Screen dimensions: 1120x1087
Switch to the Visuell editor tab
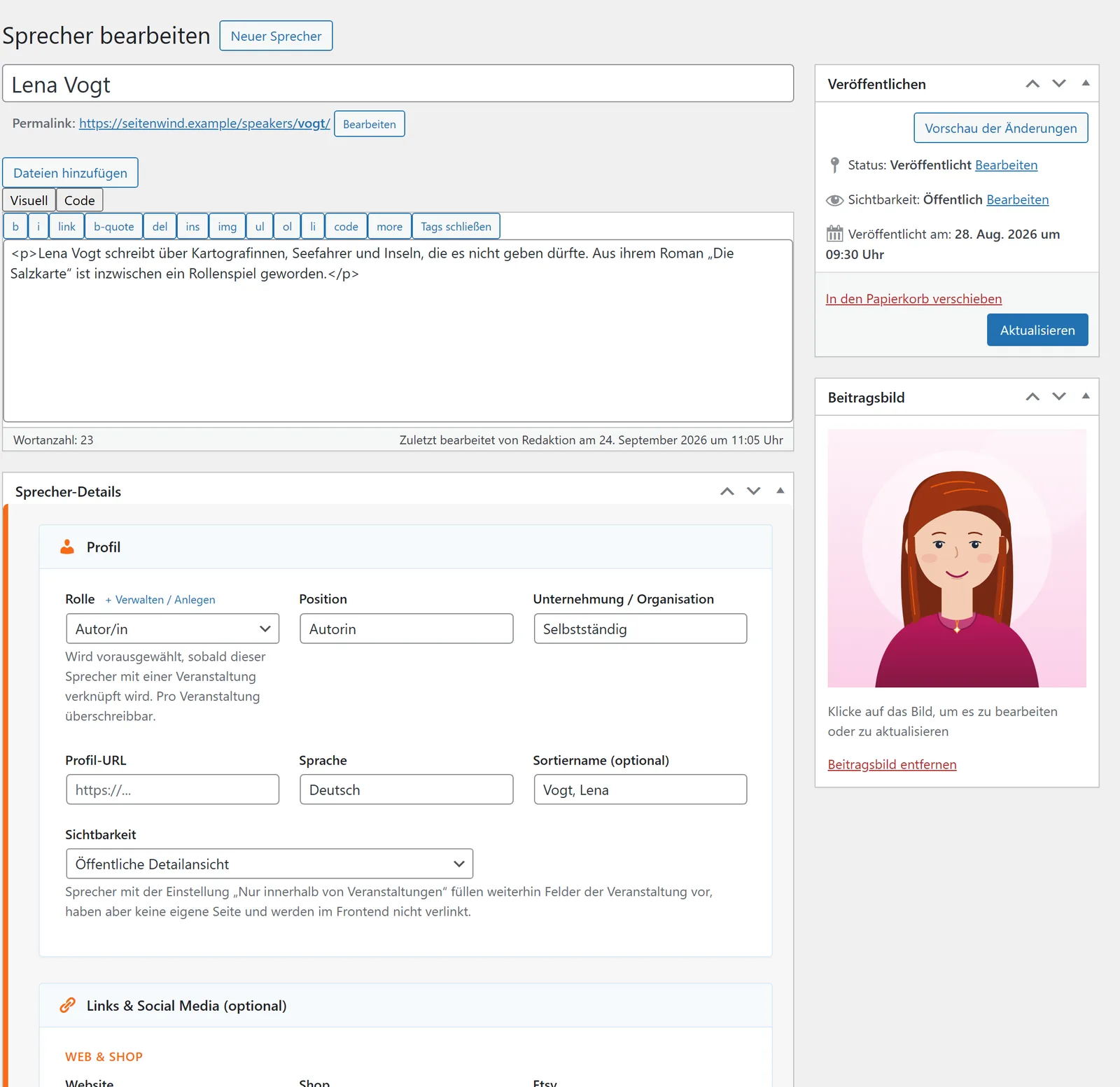(29, 200)
